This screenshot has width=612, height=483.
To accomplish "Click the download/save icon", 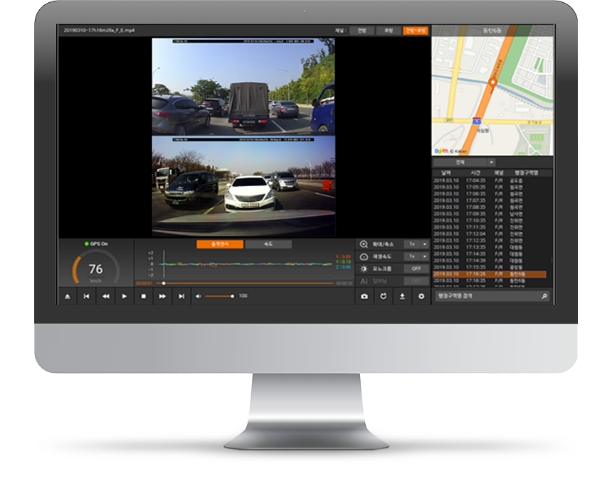I will (x=402, y=297).
